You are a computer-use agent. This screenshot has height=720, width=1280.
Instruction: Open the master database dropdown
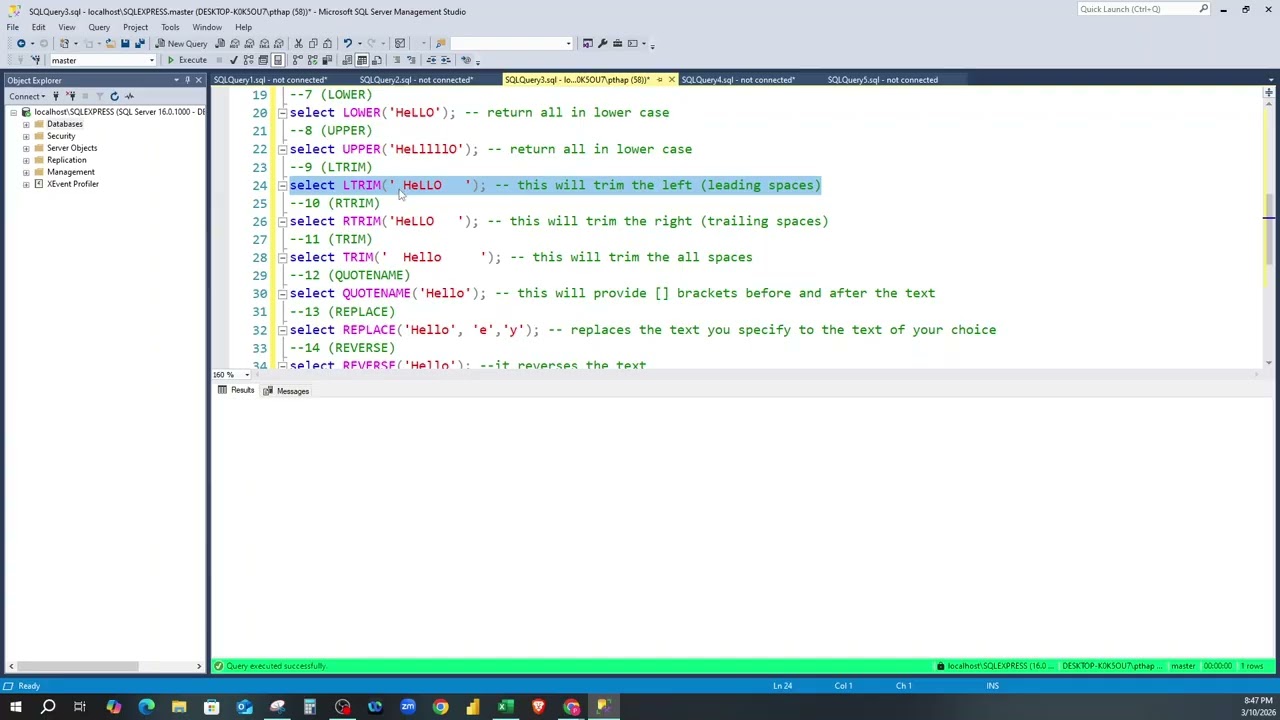coord(152,60)
